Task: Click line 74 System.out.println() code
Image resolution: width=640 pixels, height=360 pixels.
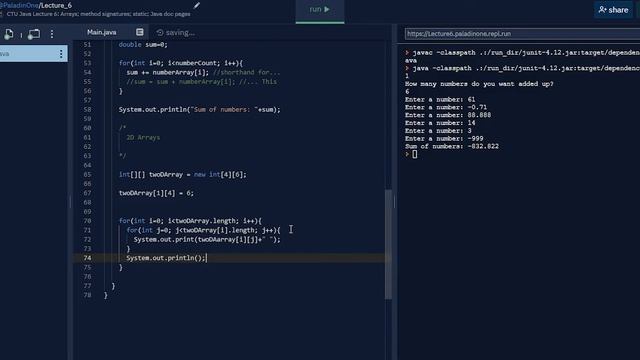Action: click(166, 258)
